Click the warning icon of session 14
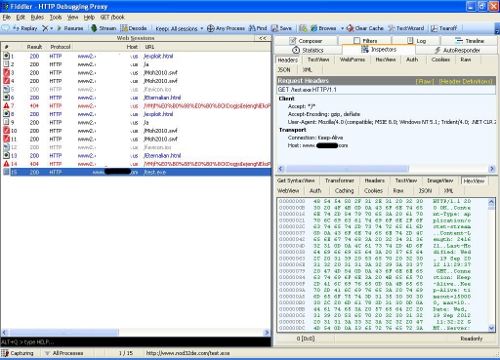Screen dimensions: 500x360 point(6,164)
